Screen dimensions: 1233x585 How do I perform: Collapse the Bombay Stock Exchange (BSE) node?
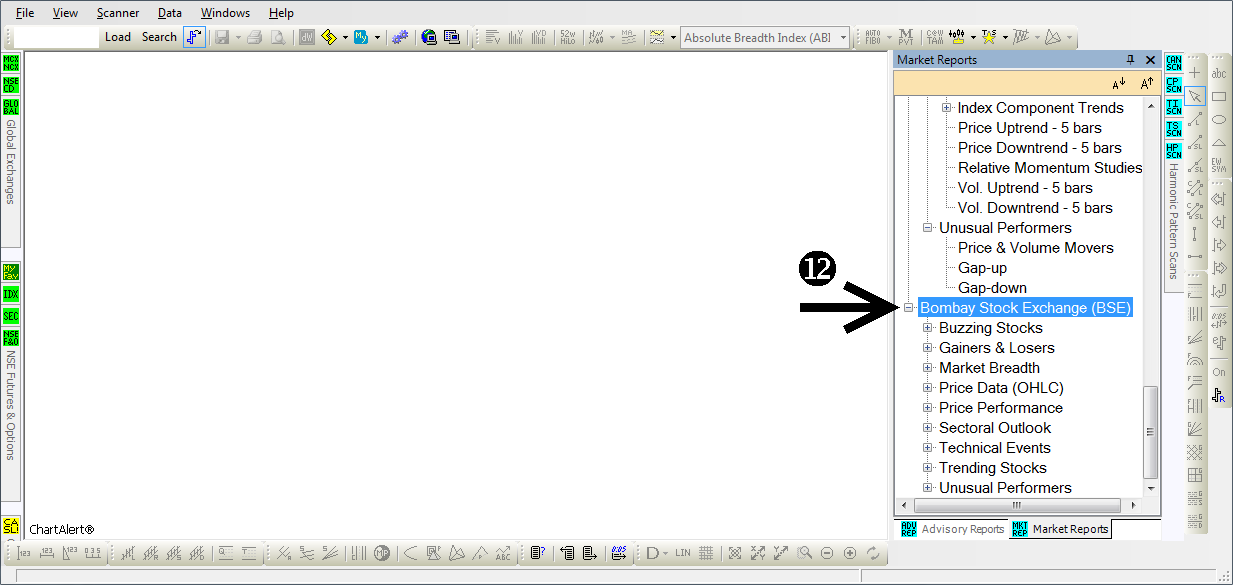(909, 308)
